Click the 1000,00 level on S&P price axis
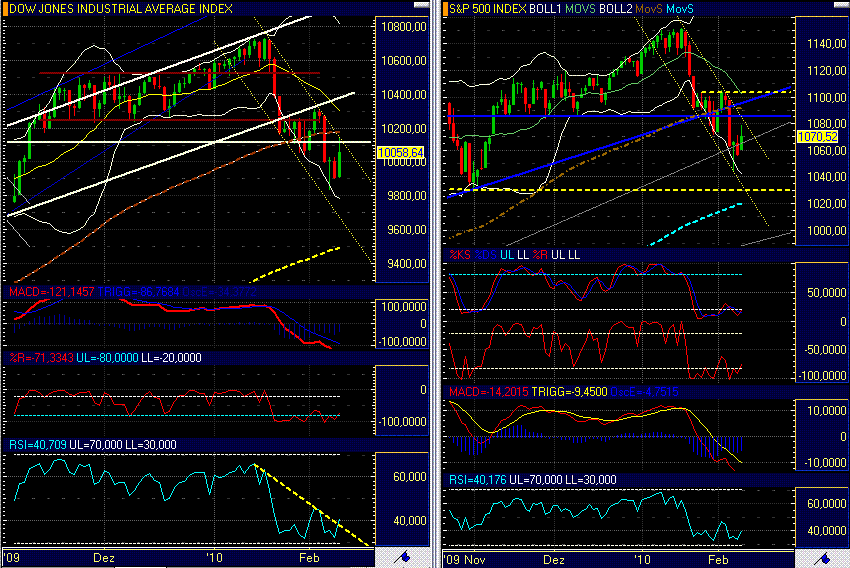This screenshot has width=850, height=568. tap(826, 231)
